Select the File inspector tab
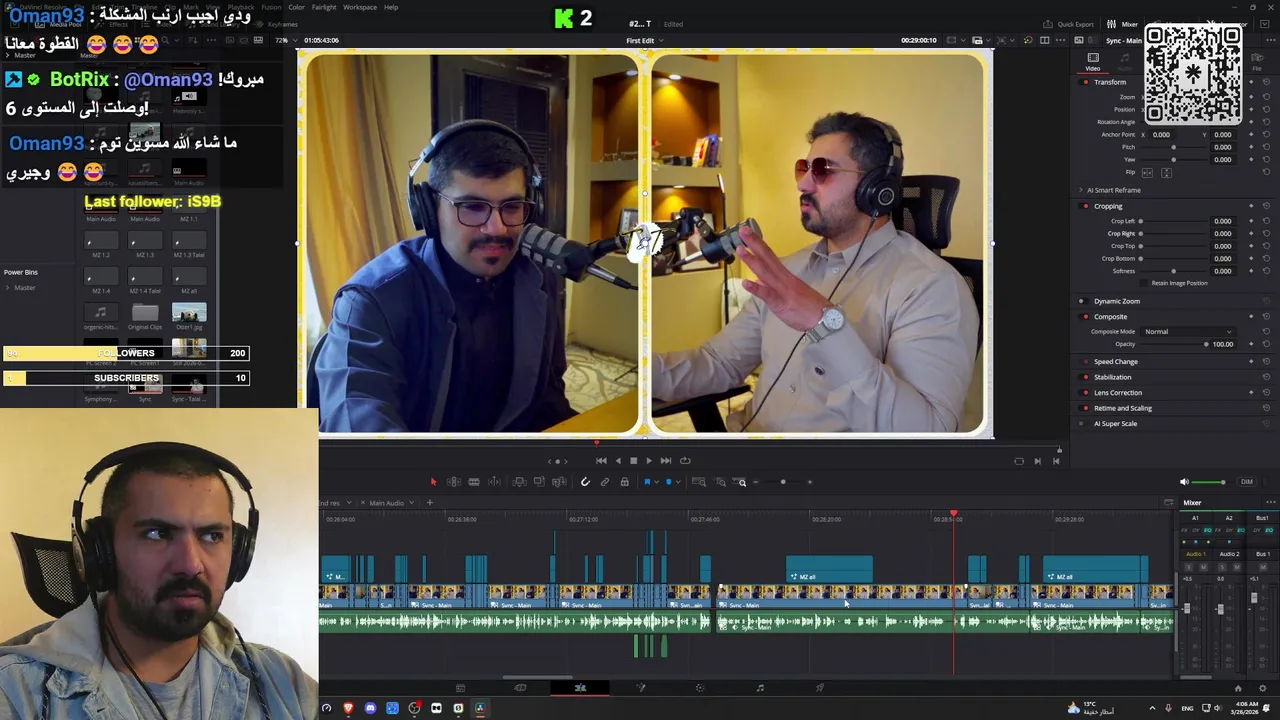The width and height of the screenshot is (1280, 720). coord(1257,62)
